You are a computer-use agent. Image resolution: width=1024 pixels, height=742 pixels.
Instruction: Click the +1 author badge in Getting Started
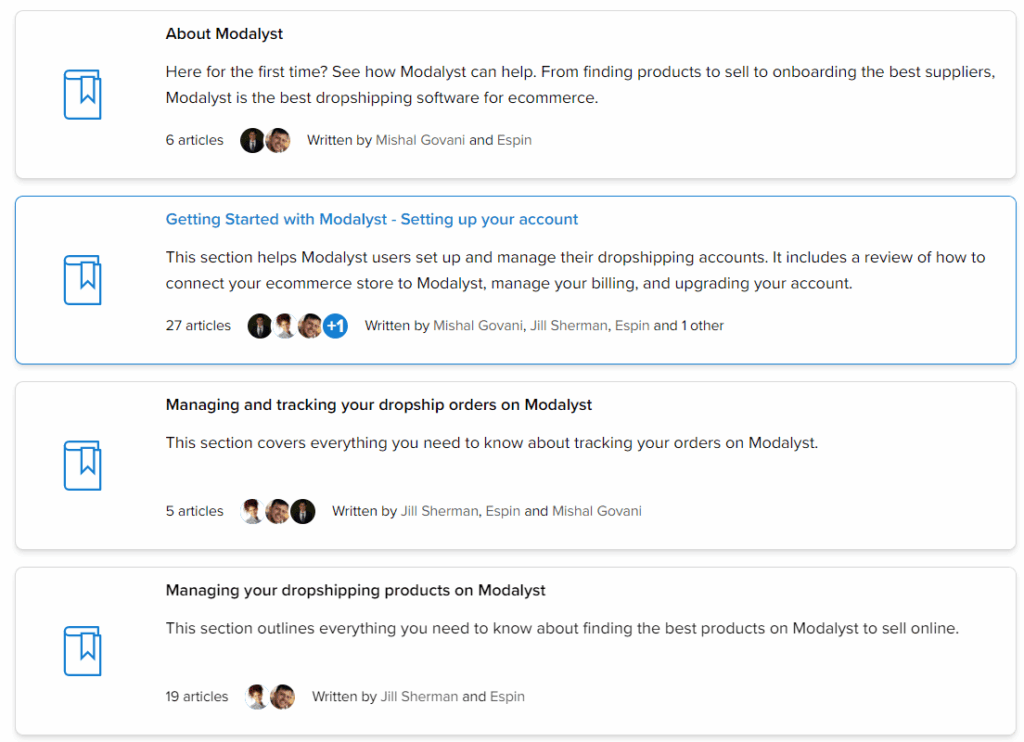click(x=336, y=325)
